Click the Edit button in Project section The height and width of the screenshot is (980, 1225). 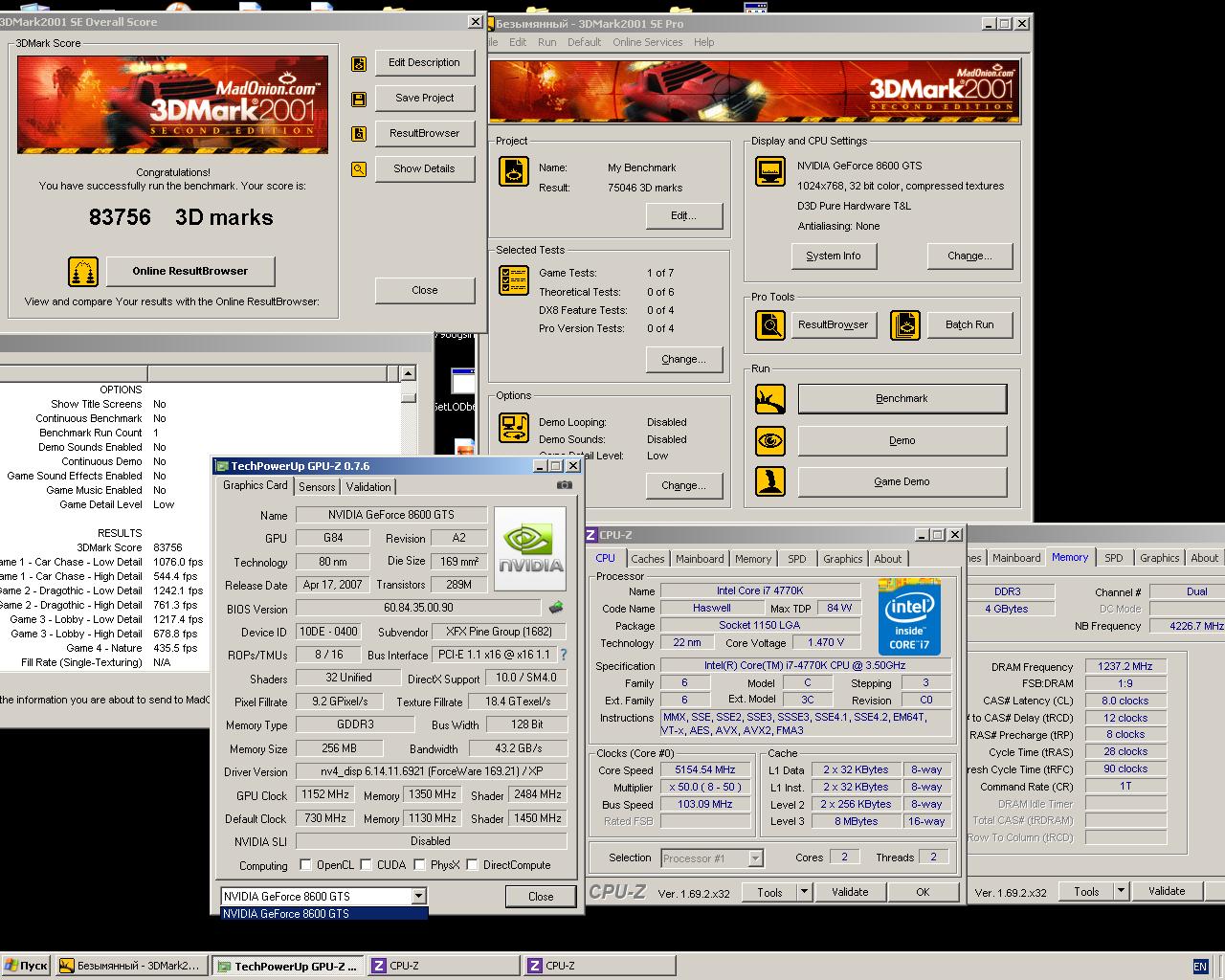[683, 216]
